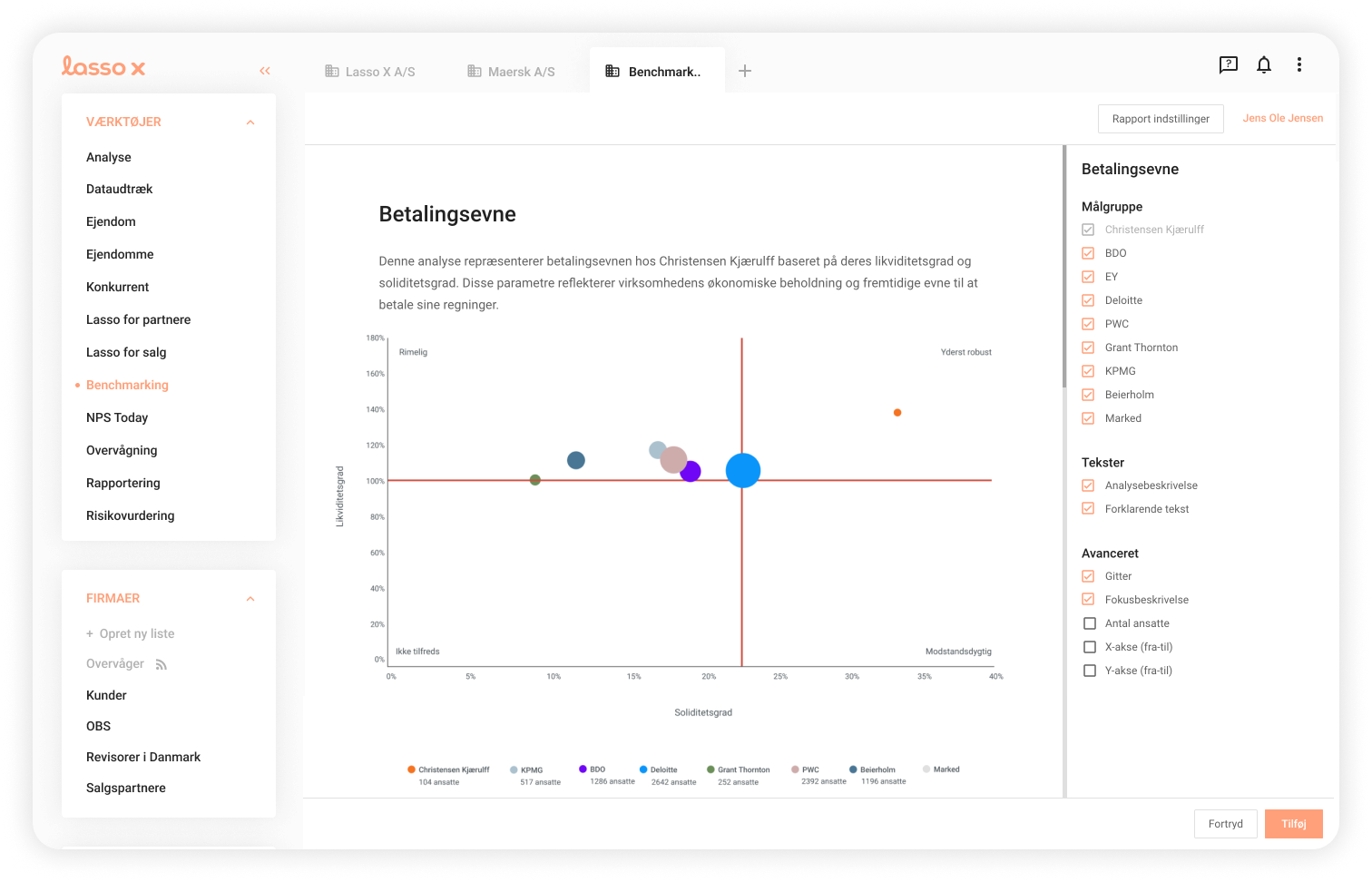
Task: Open Lasso for salg
Action: 126,352
